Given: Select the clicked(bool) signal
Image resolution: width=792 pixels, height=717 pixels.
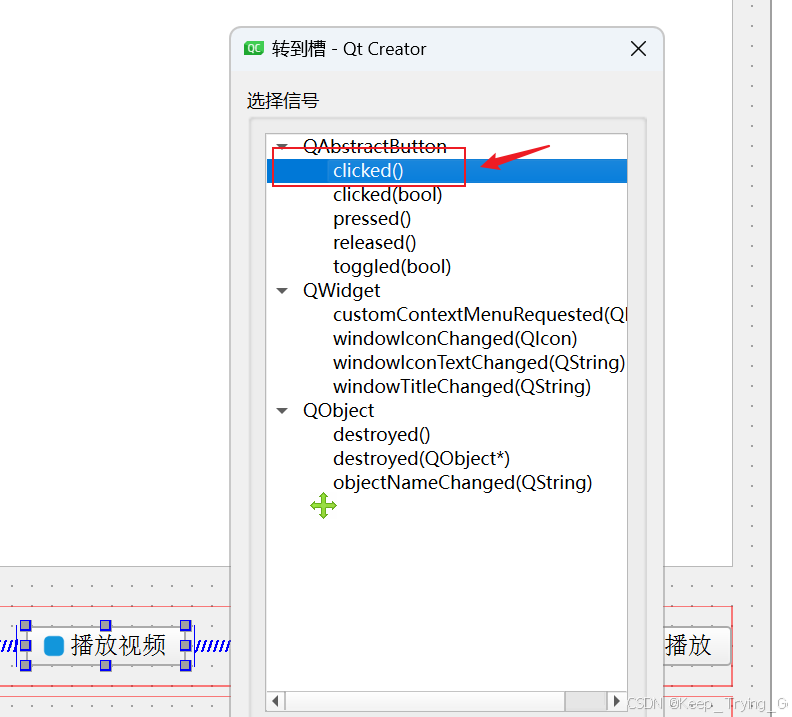Looking at the screenshot, I should tap(387, 195).
